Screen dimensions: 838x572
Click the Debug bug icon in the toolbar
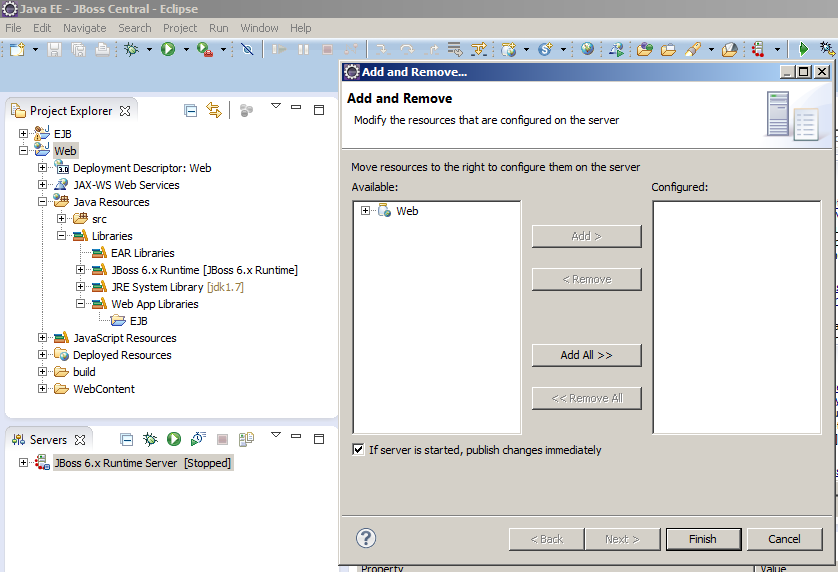(131, 50)
